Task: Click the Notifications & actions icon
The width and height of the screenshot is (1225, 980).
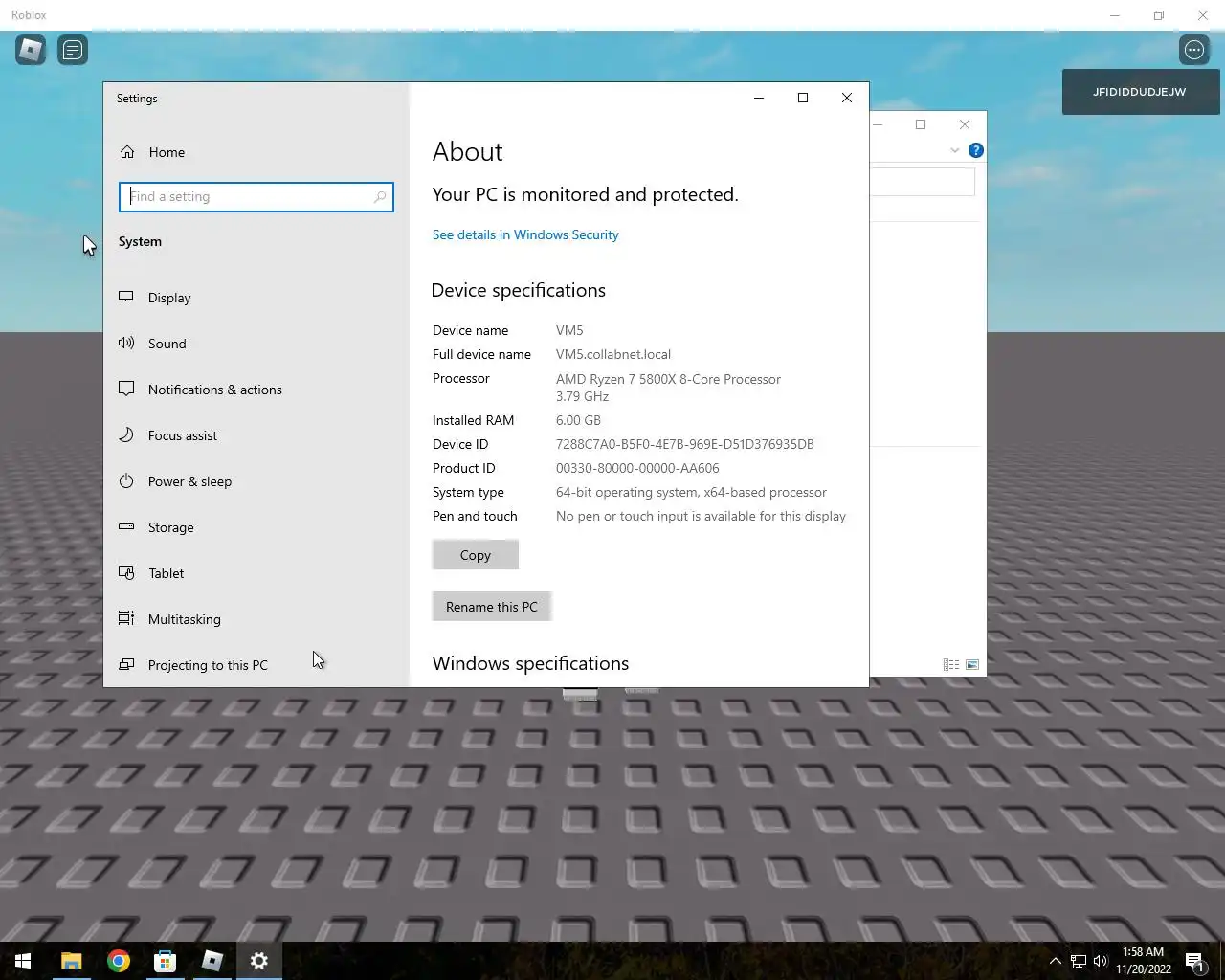Action: pos(126,389)
